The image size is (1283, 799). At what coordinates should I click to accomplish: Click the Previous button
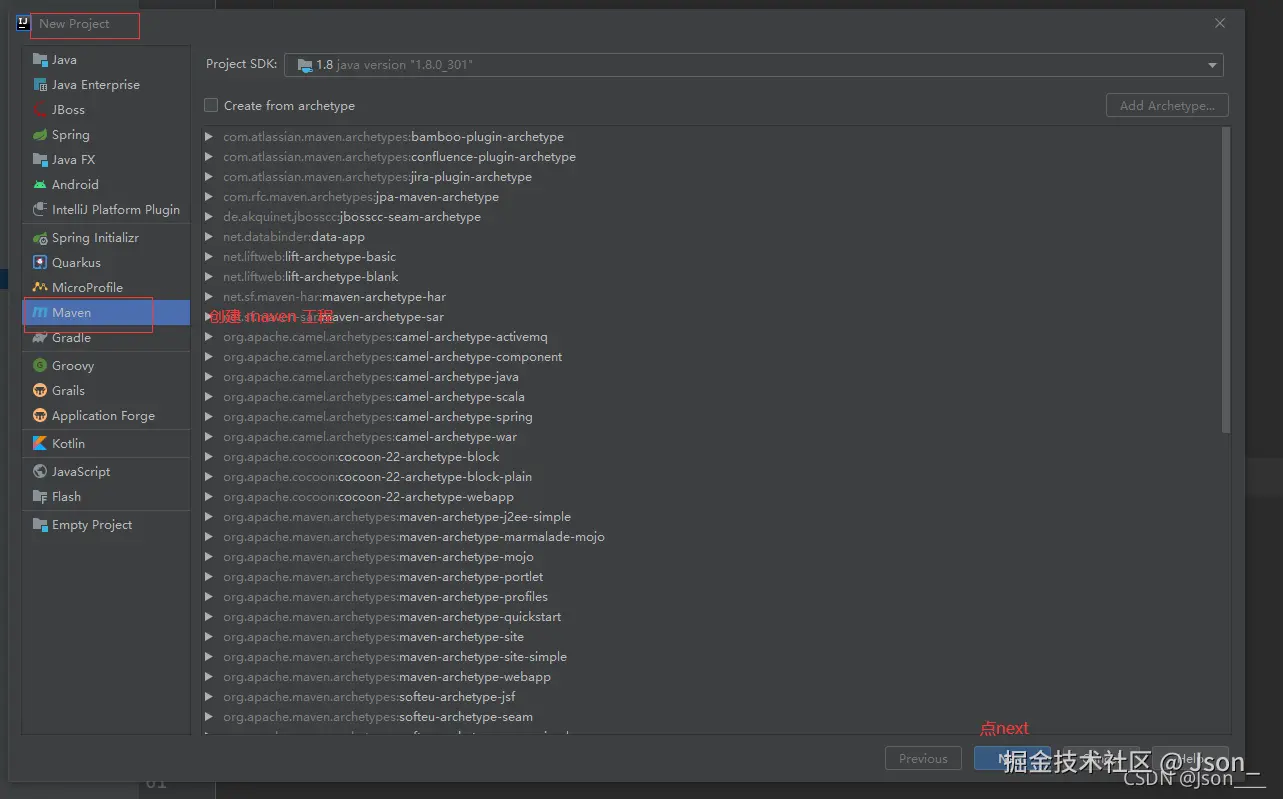pyautogui.click(x=923, y=759)
